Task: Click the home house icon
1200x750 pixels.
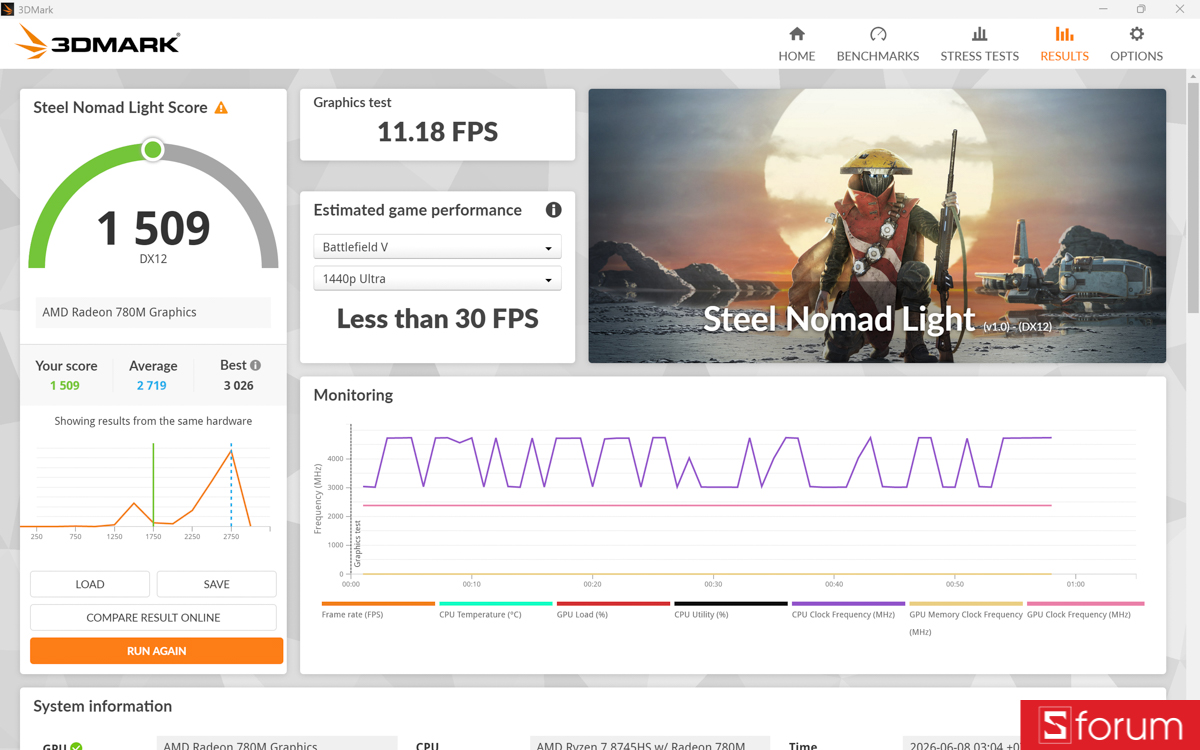Action: click(x=797, y=34)
